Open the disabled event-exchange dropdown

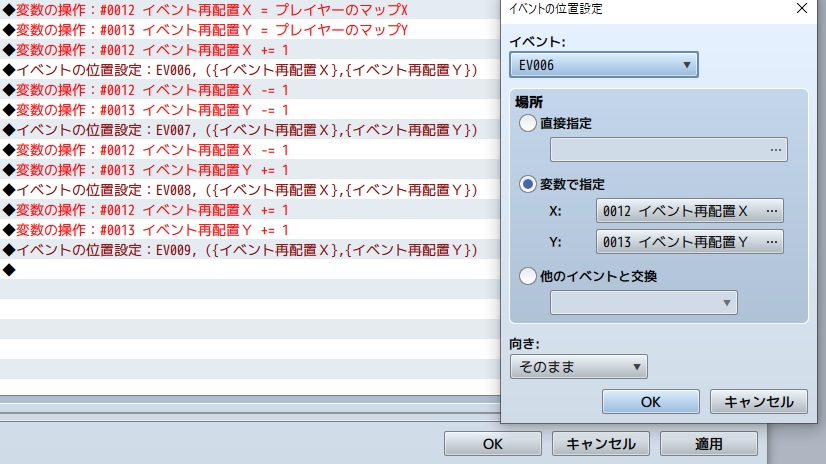[644, 303]
